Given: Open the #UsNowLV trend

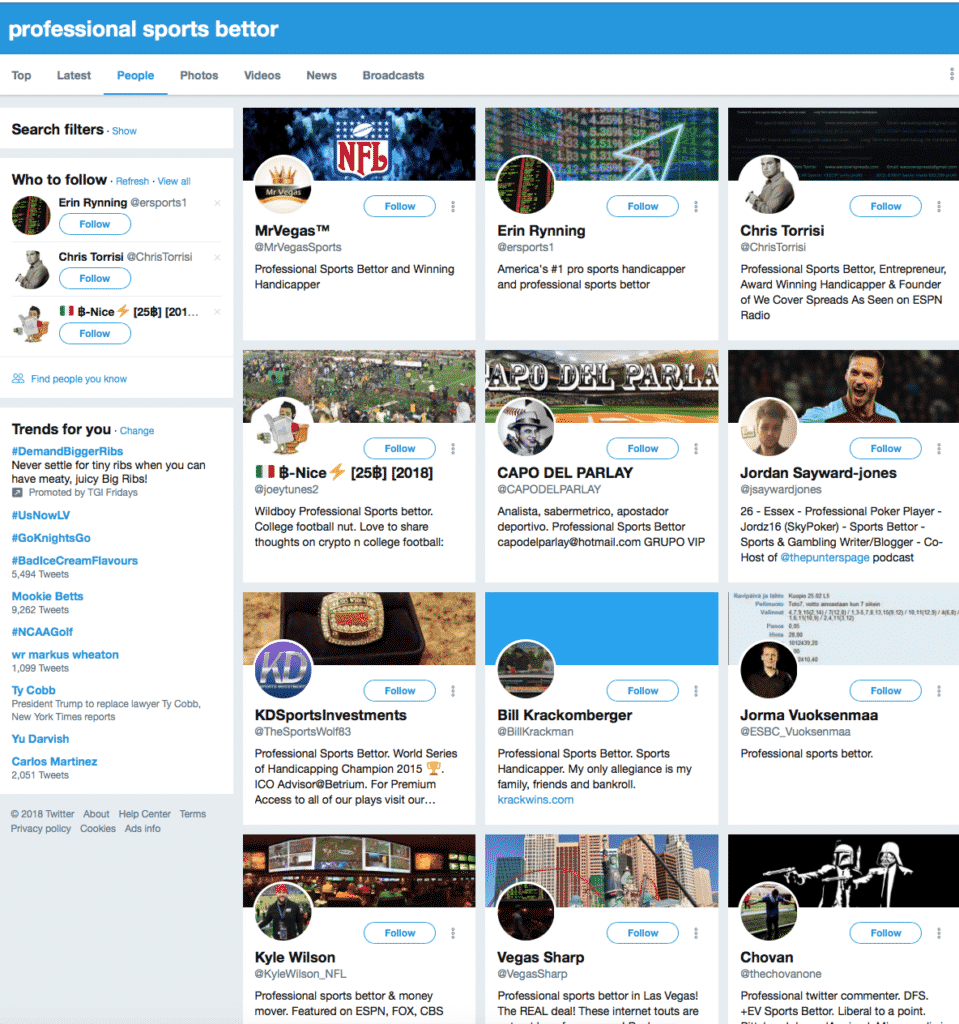Looking at the screenshot, I should [x=41, y=515].
